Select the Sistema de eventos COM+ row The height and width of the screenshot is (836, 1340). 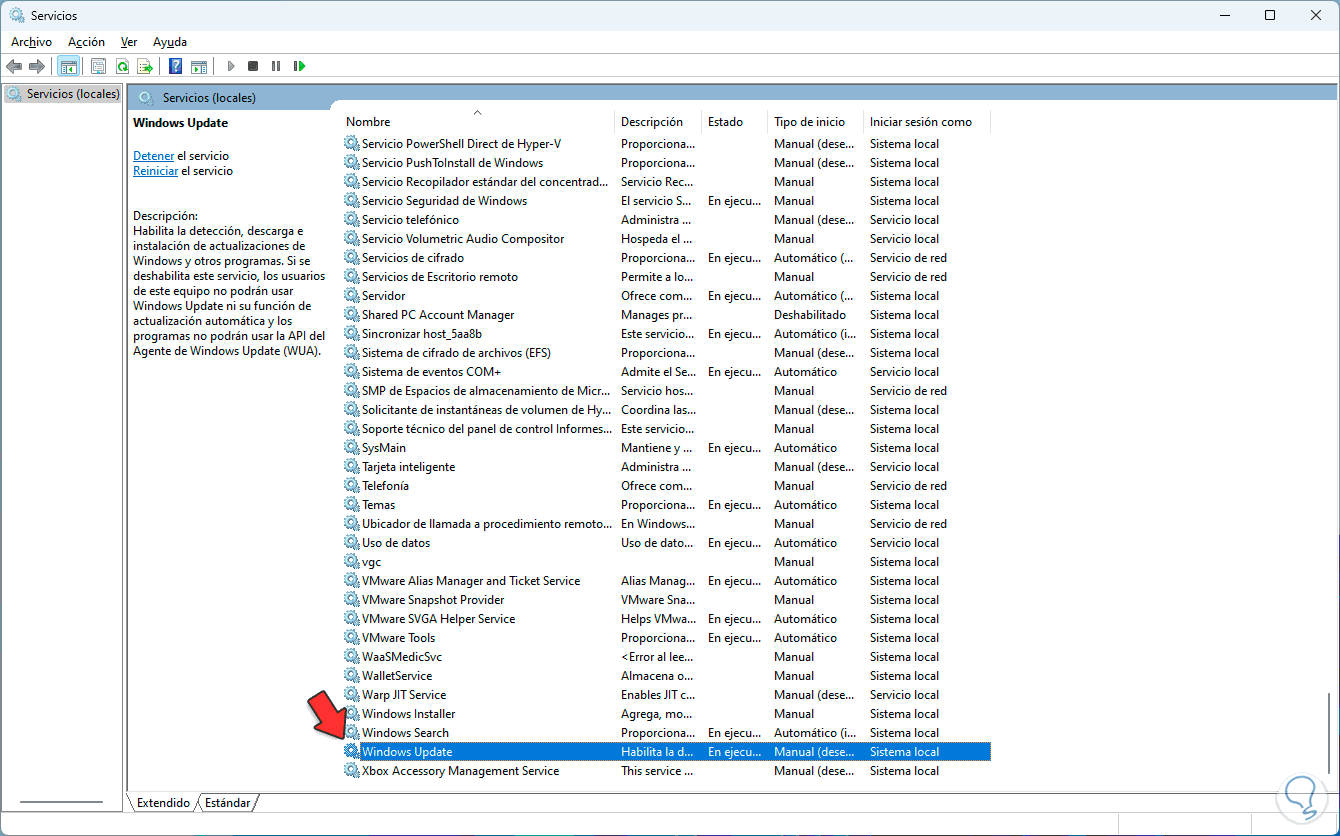point(666,372)
